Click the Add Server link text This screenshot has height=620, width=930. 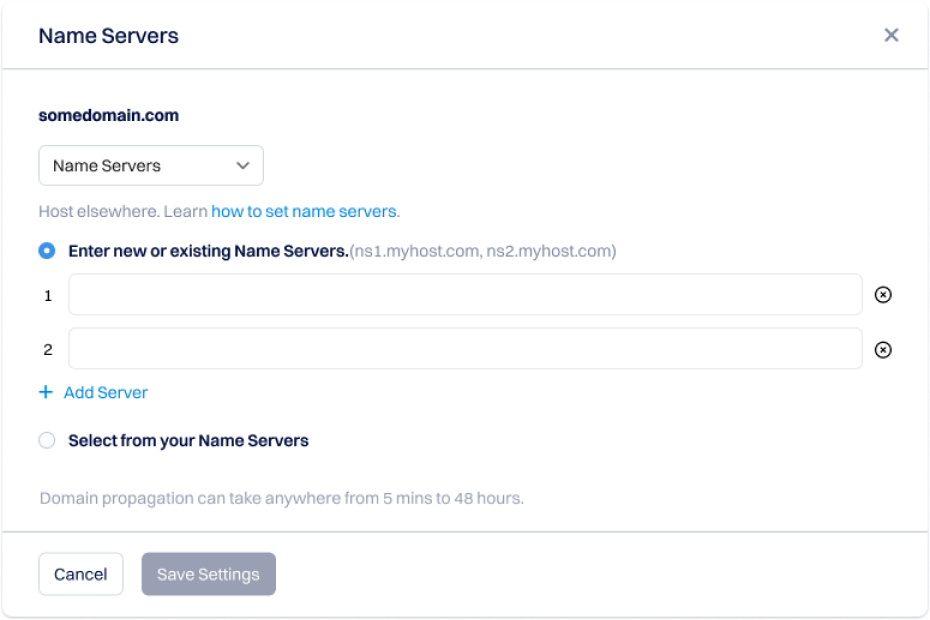click(105, 393)
